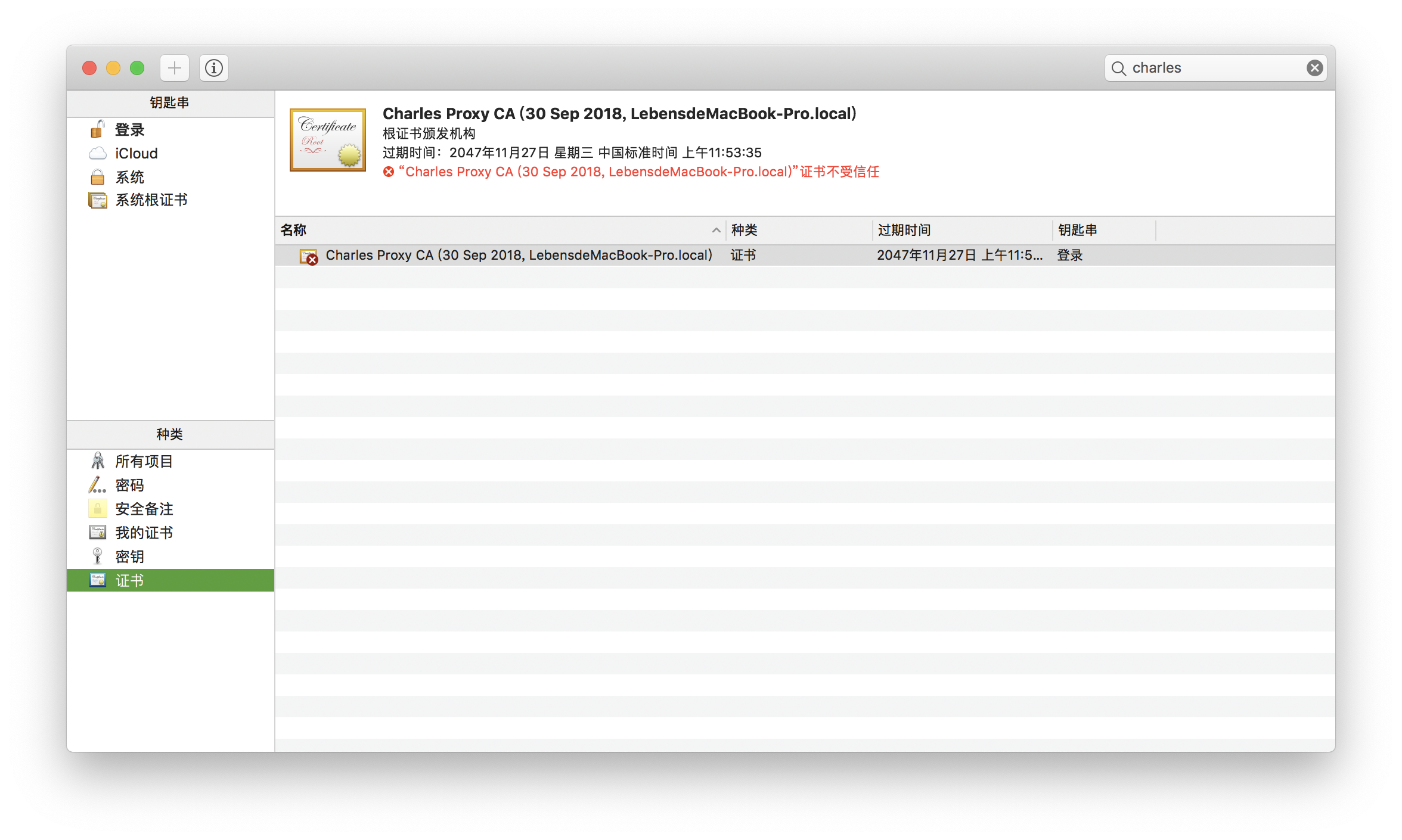
Task: Show 所有项目 category
Action: [x=144, y=461]
